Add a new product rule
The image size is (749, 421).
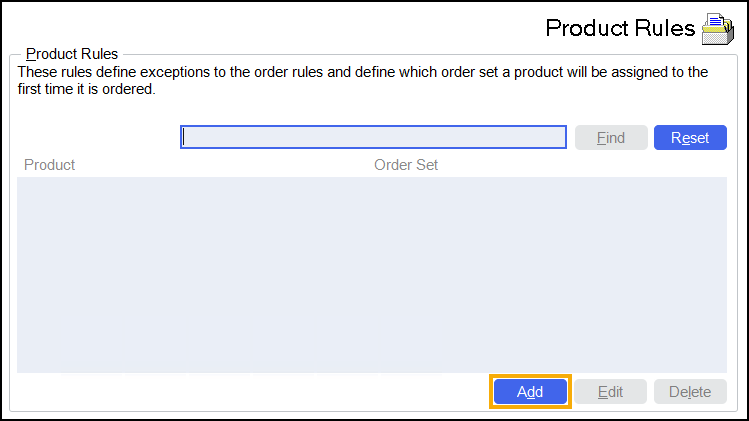[530, 392]
